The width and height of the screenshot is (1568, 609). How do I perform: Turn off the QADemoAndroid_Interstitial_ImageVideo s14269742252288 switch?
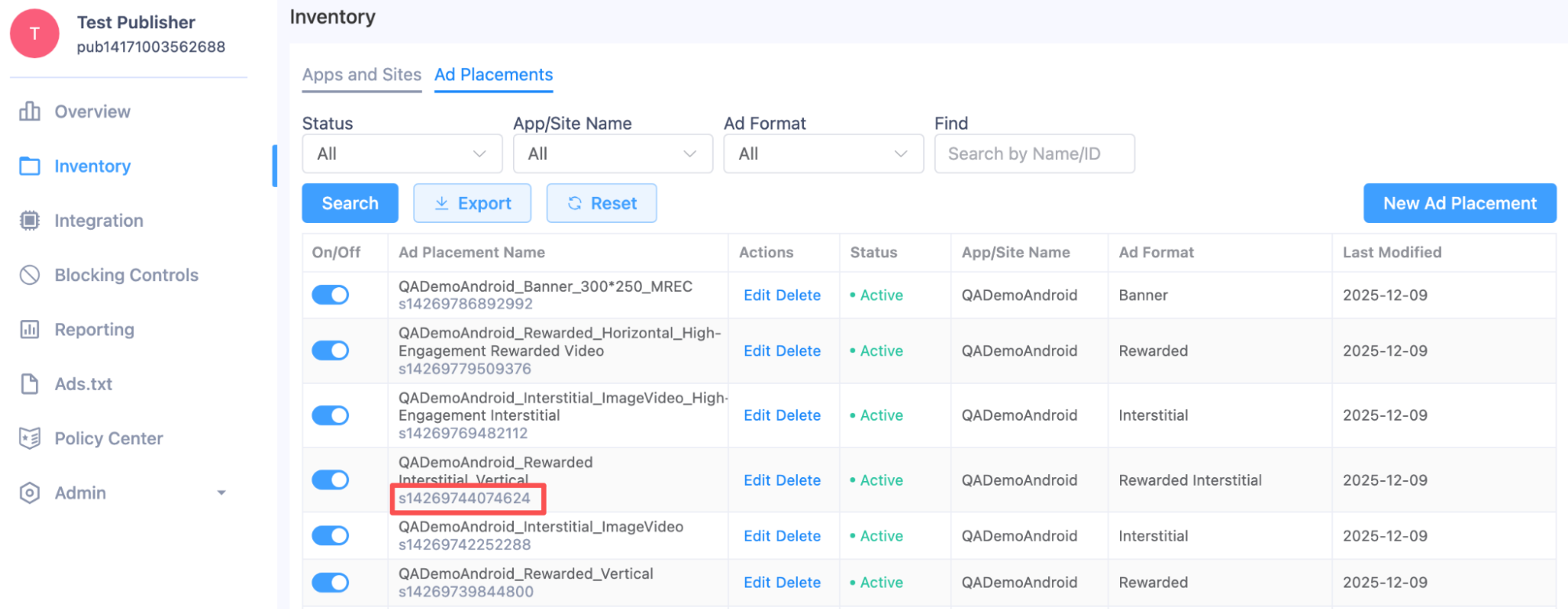[330, 536]
